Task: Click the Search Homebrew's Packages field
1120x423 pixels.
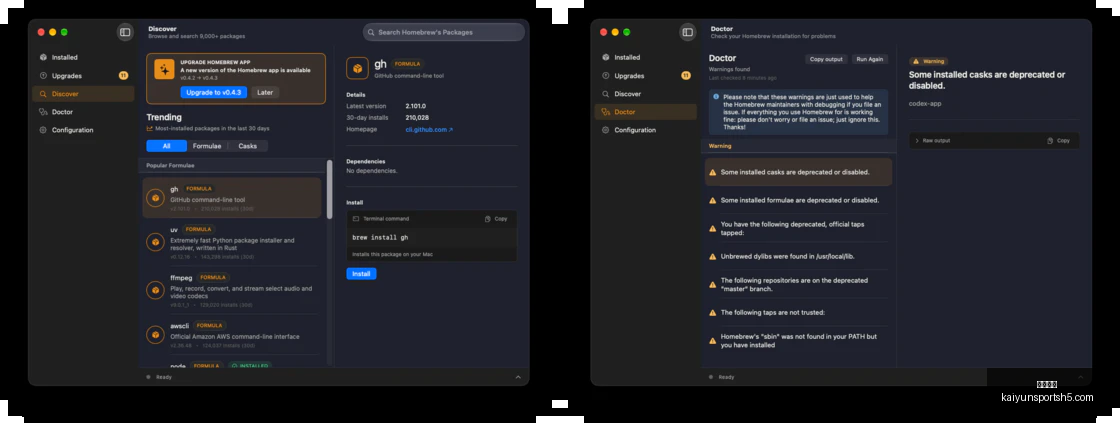Action: pyautogui.click(x=444, y=32)
